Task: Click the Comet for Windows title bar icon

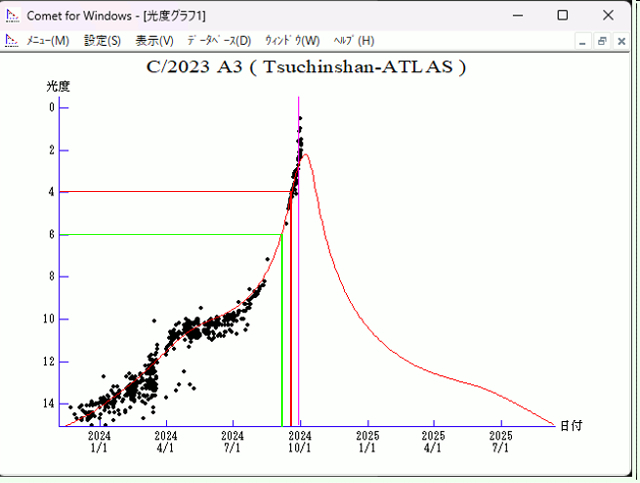Action: (x=12, y=16)
